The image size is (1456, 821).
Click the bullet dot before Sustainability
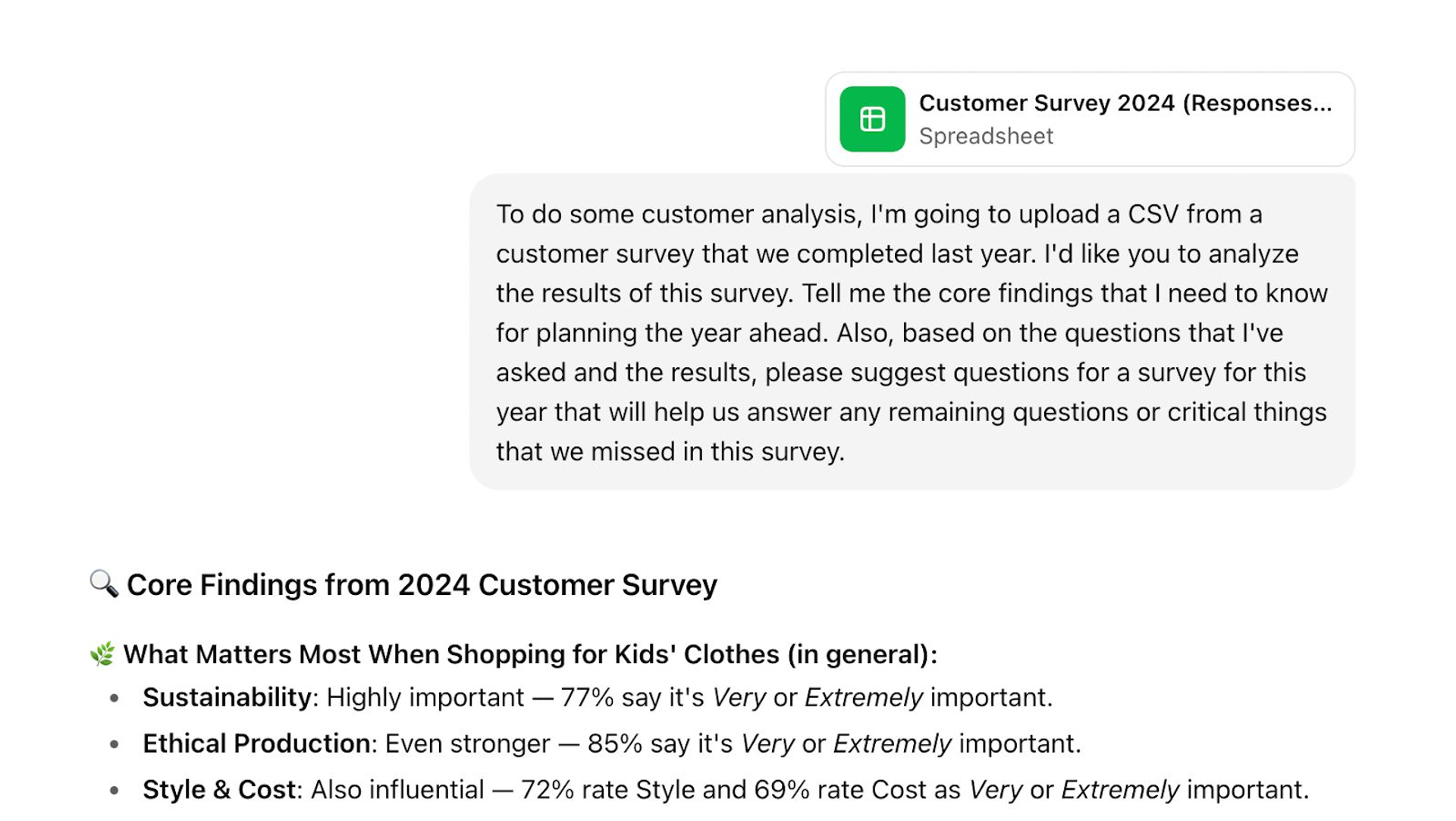(115, 698)
